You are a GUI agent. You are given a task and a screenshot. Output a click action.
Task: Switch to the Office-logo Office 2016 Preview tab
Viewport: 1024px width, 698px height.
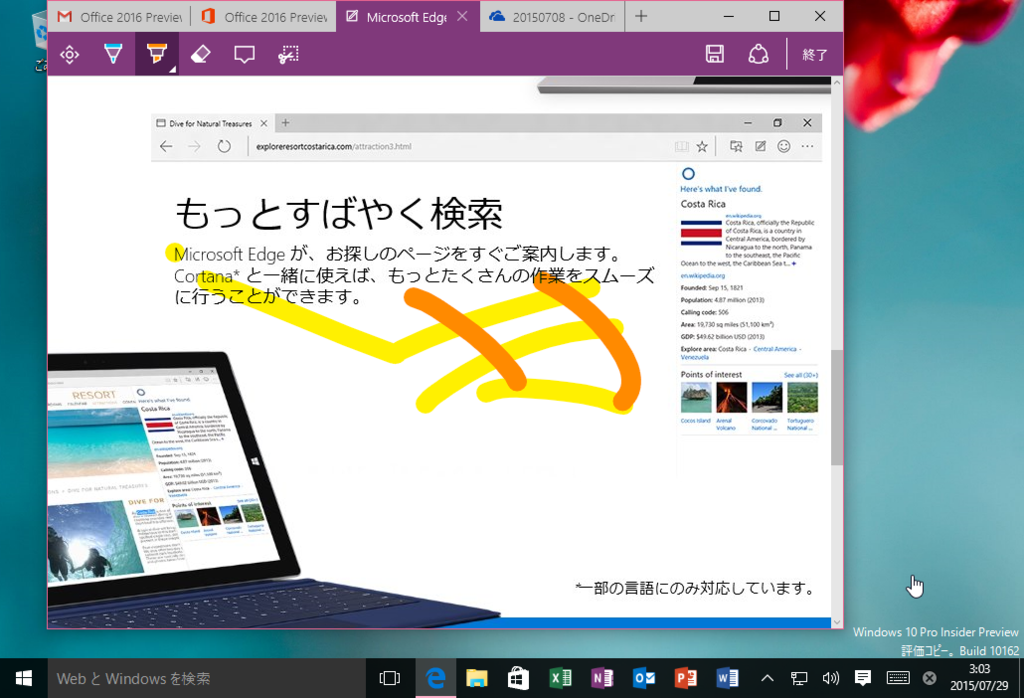pyautogui.click(x=264, y=16)
